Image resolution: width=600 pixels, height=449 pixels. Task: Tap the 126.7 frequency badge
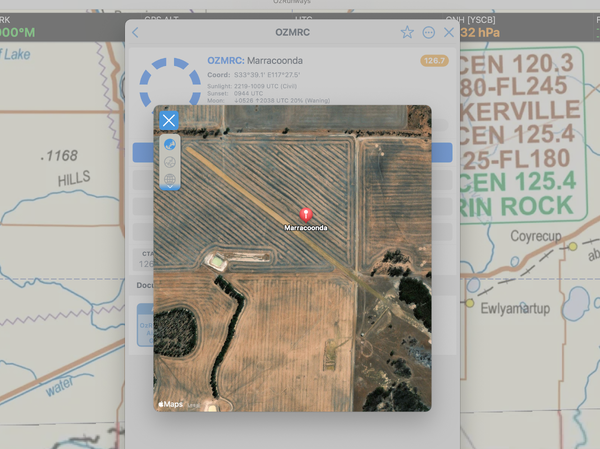click(434, 61)
